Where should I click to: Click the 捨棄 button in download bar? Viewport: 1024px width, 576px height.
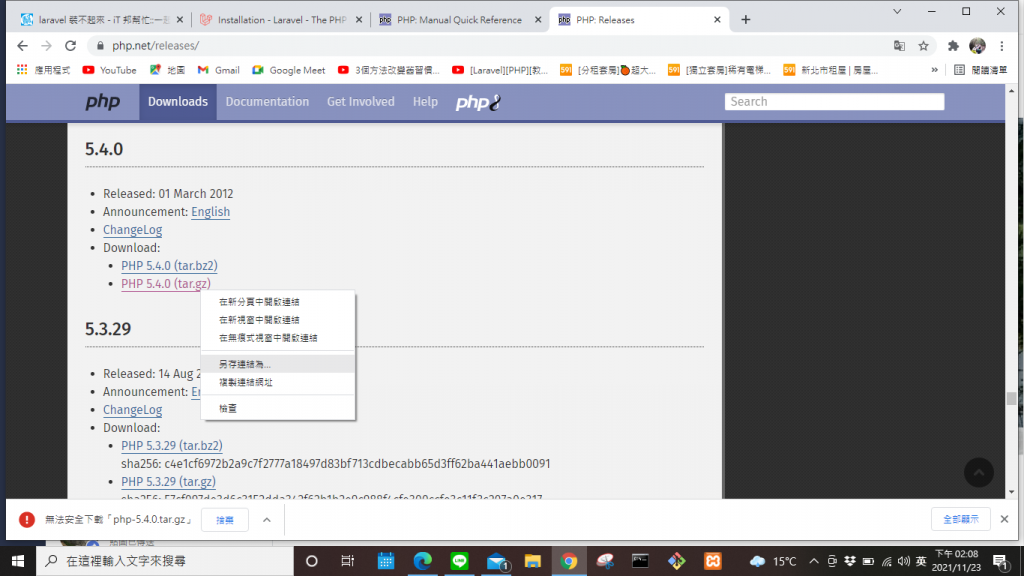(x=225, y=520)
